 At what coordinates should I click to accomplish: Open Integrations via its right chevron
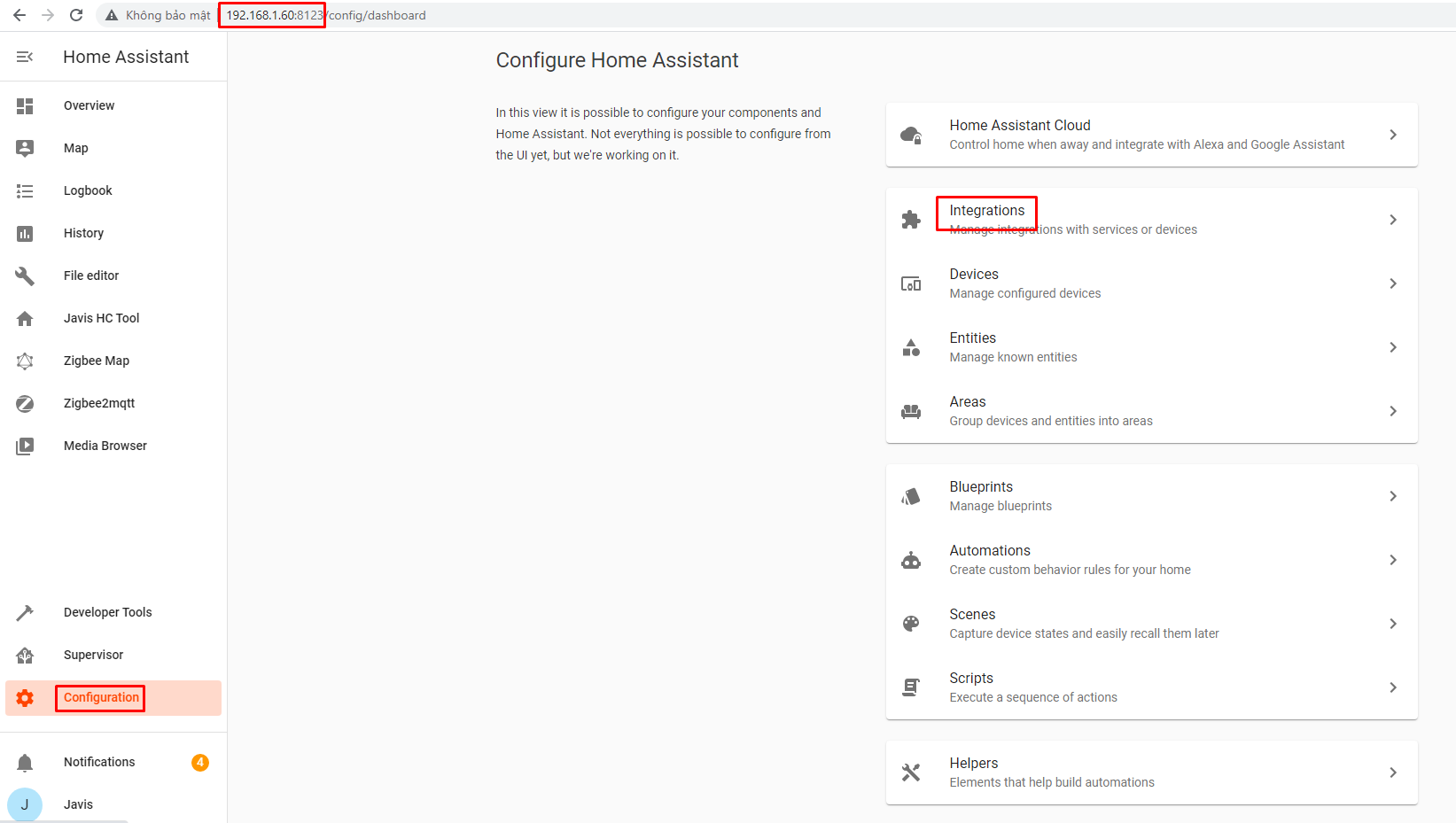tap(1393, 220)
